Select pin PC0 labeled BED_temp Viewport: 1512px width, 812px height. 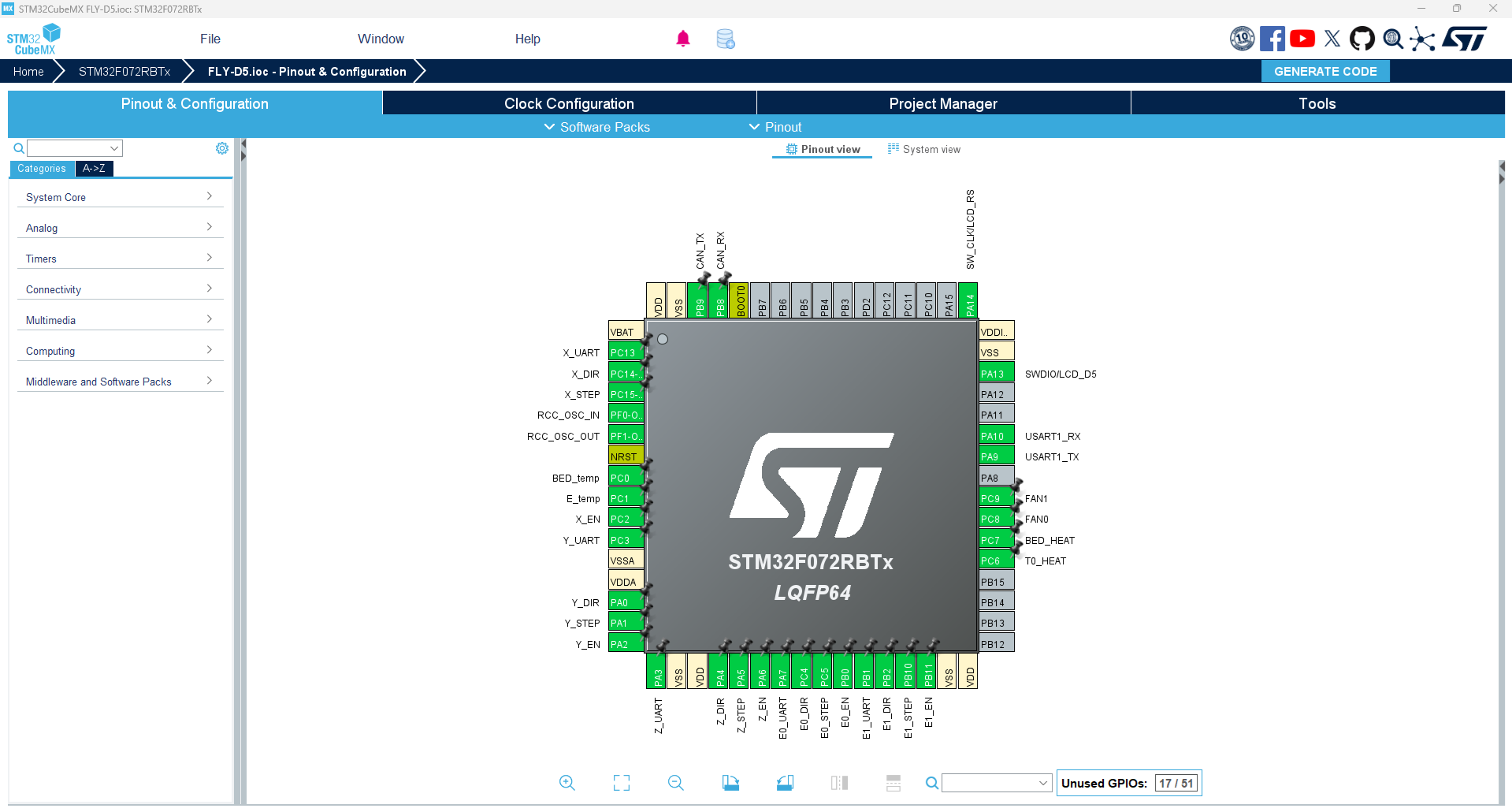tap(626, 478)
